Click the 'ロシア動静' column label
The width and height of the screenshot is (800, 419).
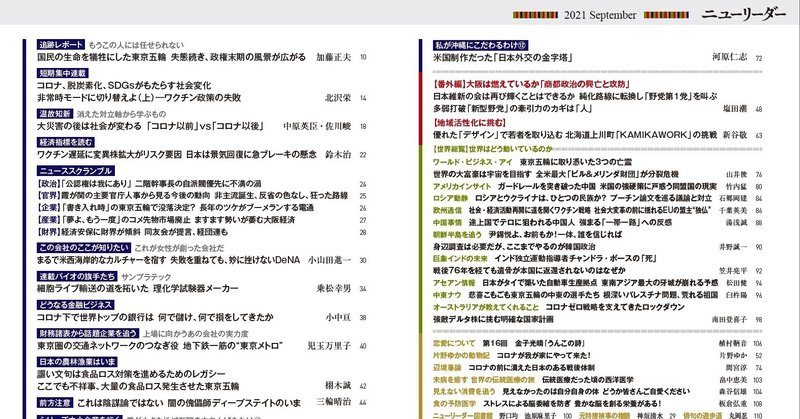click(451, 198)
